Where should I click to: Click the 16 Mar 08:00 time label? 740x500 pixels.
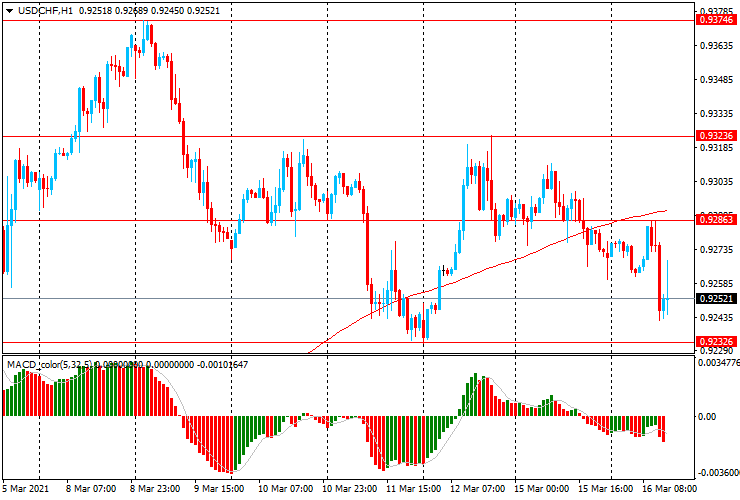point(670,489)
